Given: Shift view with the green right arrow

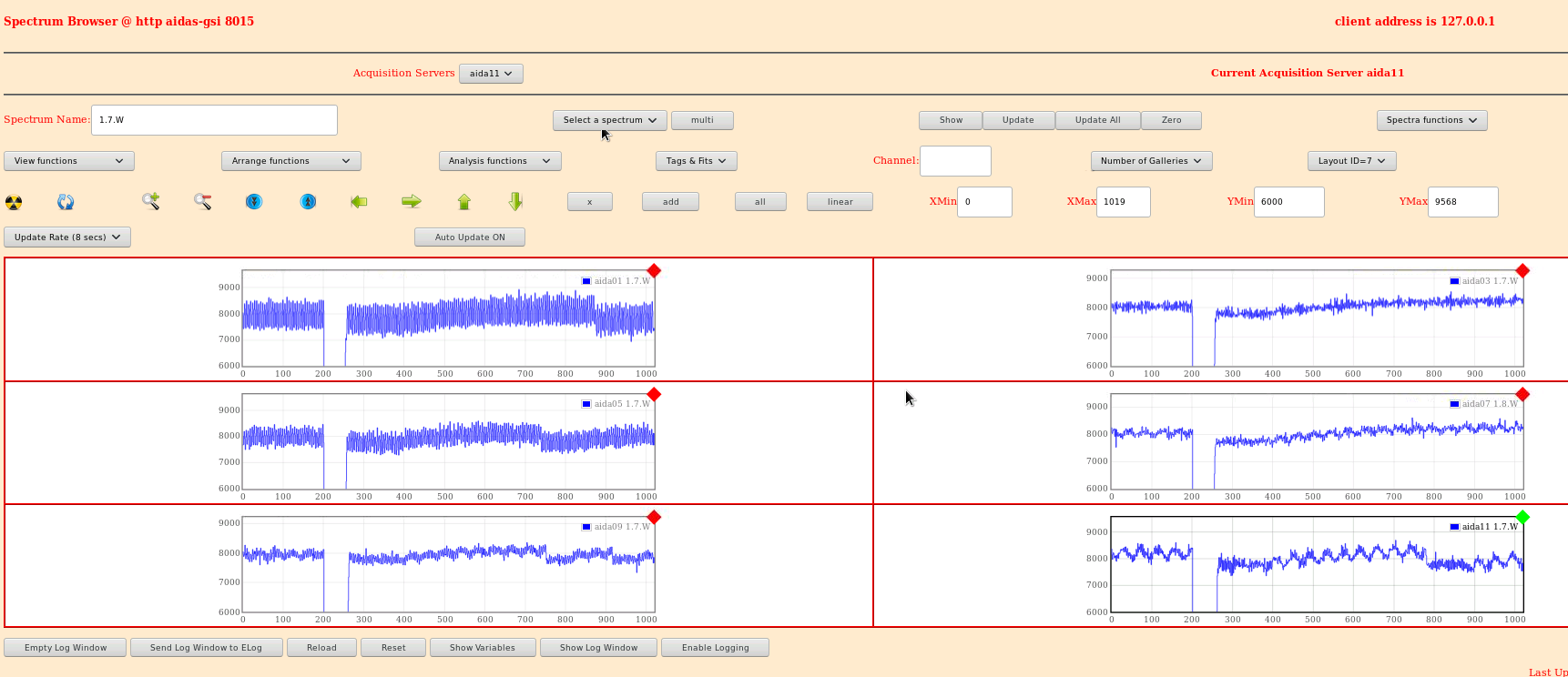Looking at the screenshot, I should coord(412,201).
